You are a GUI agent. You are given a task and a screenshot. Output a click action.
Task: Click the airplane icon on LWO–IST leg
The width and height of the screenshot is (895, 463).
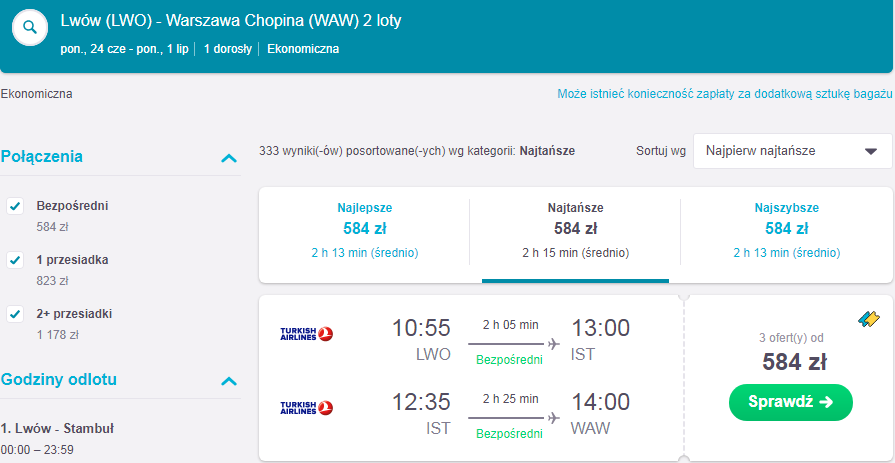[553, 344]
